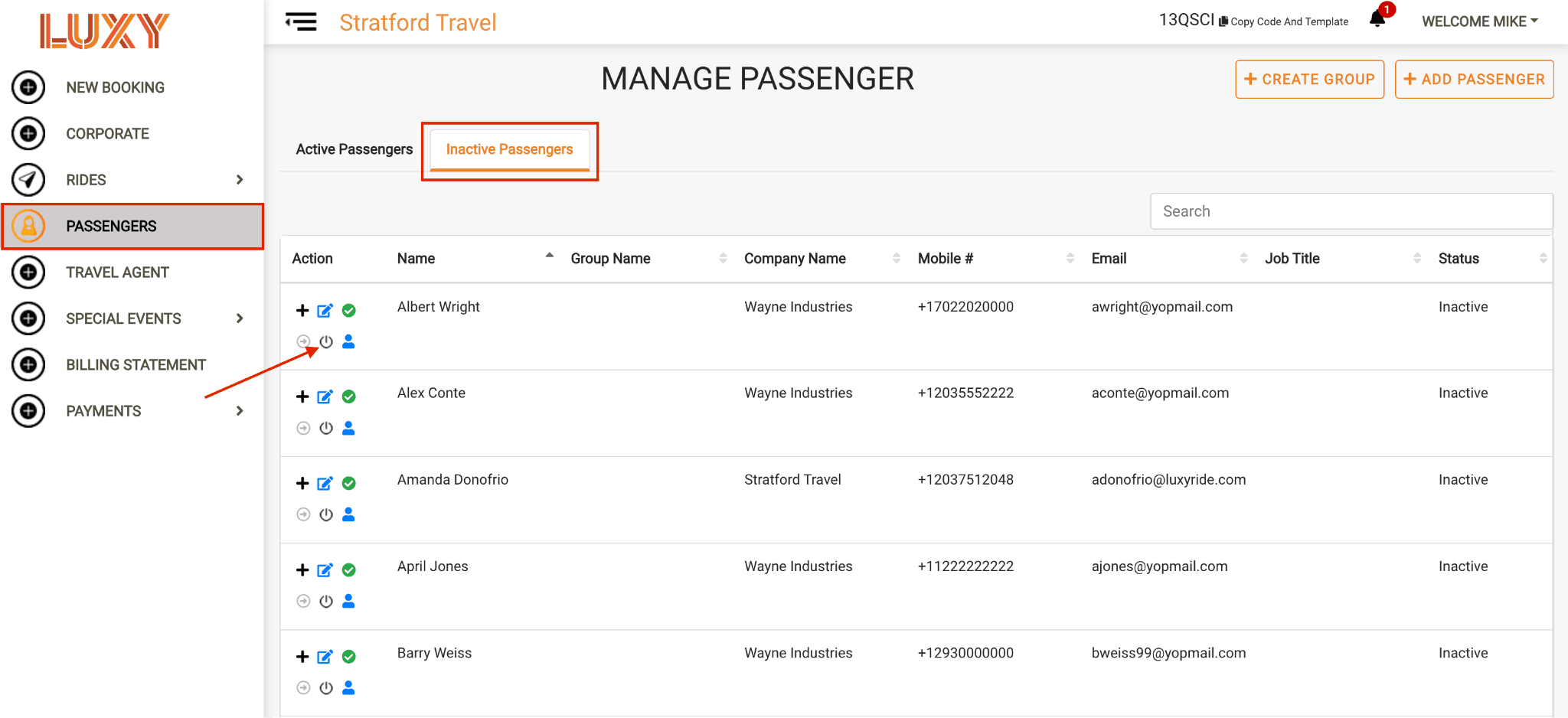Click the blue user icon for Alex Conte

point(348,428)
